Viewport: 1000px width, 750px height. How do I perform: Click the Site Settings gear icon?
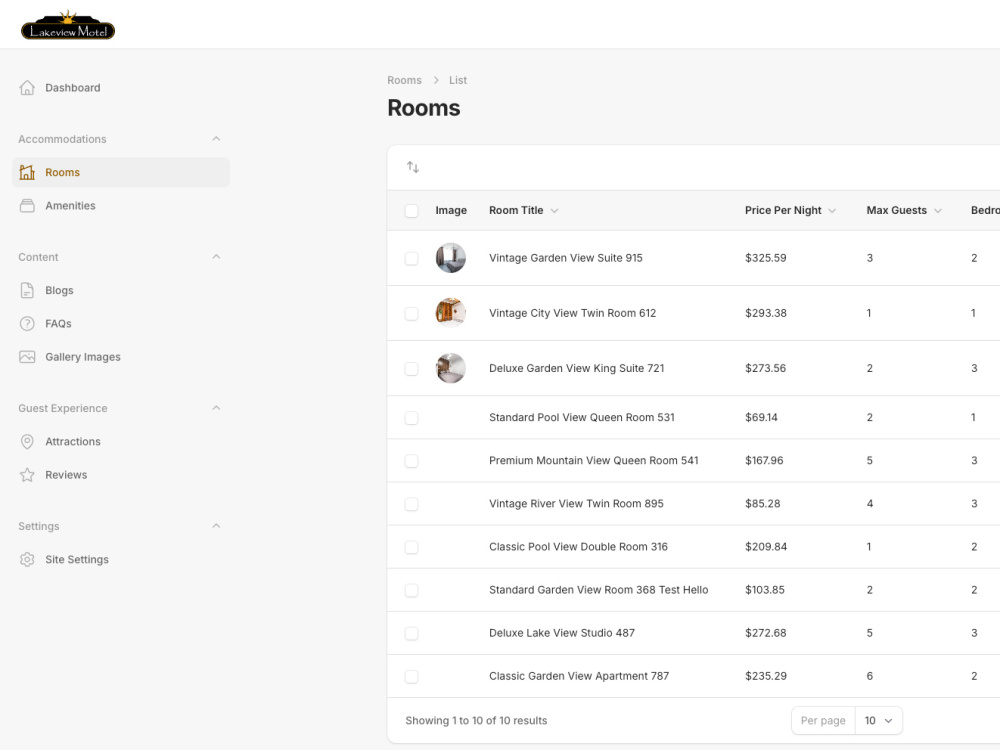27,559
